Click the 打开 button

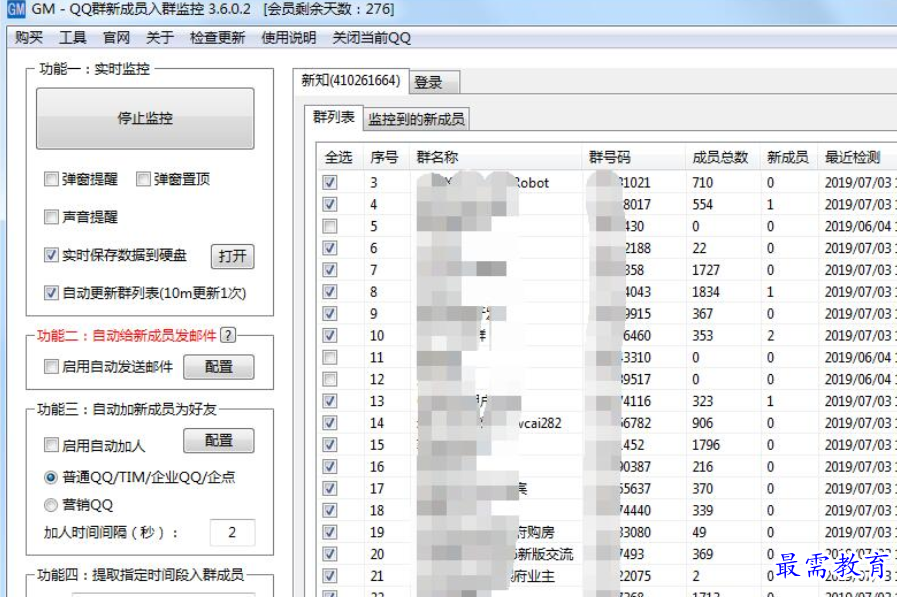tap(232, 256)
